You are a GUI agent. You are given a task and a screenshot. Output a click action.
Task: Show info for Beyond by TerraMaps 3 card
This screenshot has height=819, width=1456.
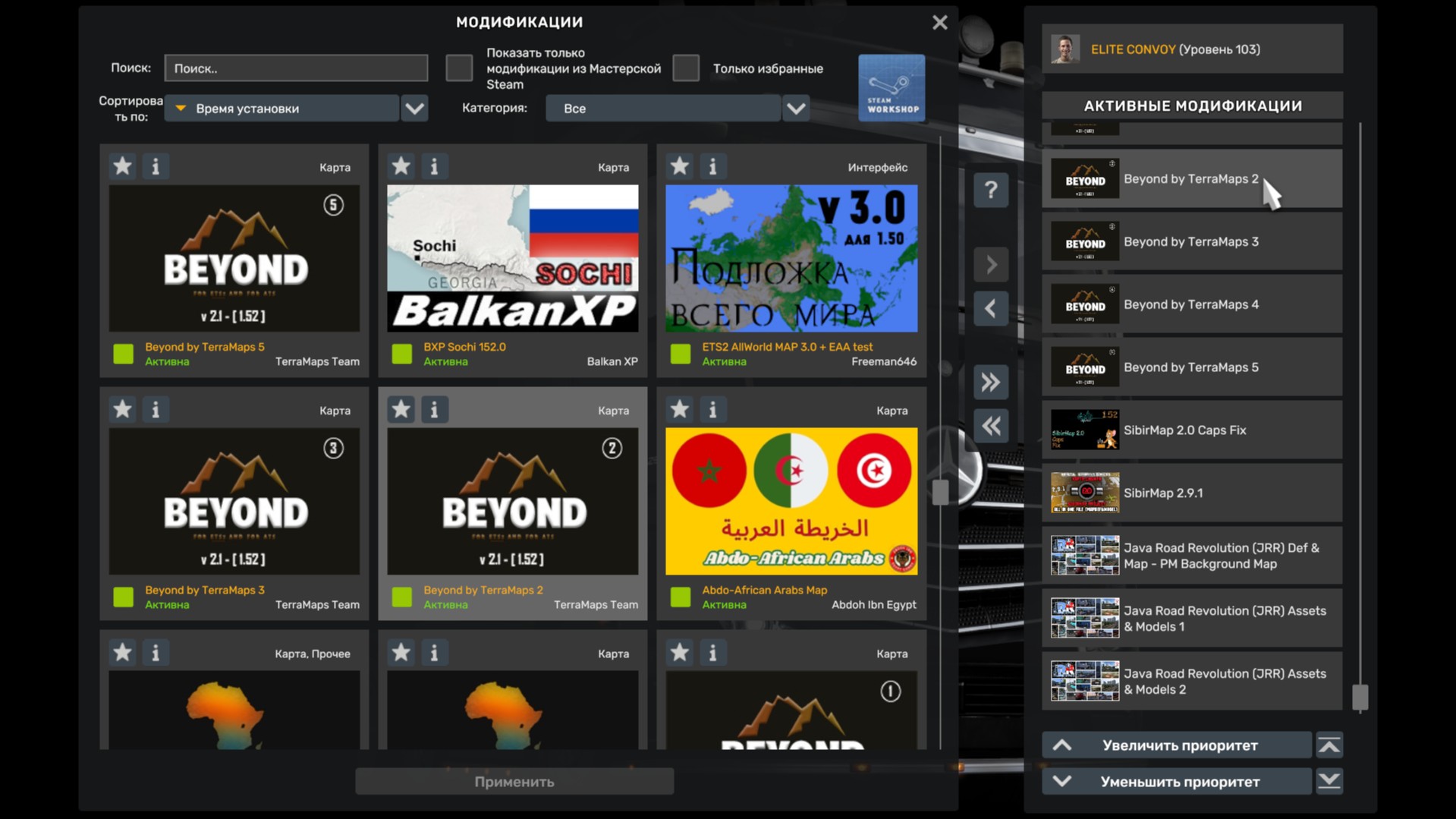click(156, 410)
